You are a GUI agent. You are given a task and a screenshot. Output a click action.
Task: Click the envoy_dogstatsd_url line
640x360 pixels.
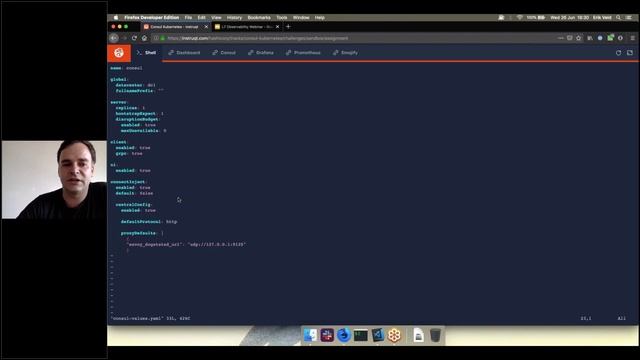click(186, 244)
